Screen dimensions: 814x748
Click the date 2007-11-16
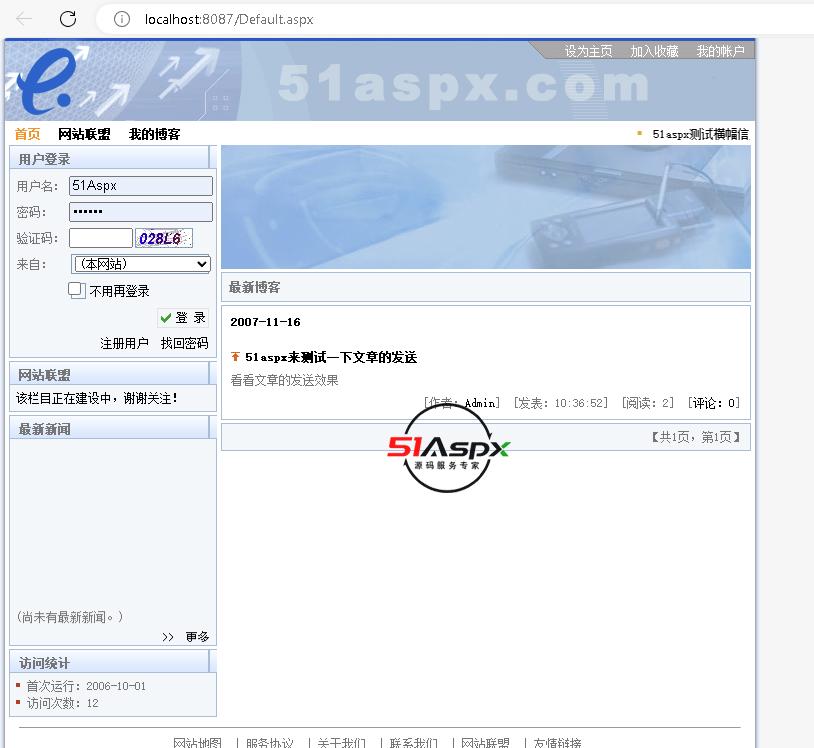[x=265, y=322]
